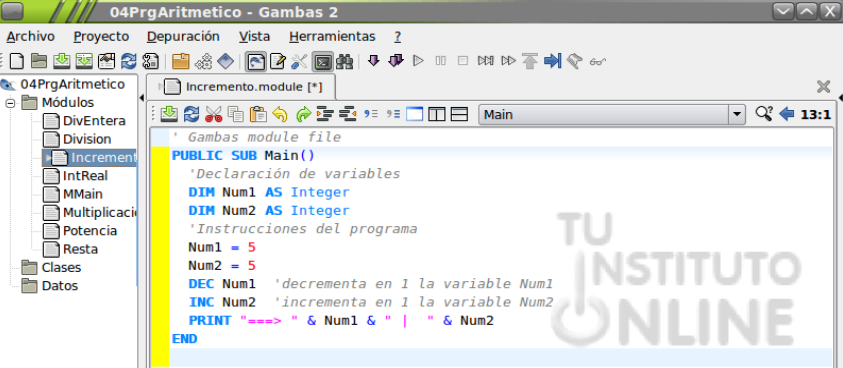Toggle the console terminal button
This screenshot has height=368, width=843.
point(323,61)
